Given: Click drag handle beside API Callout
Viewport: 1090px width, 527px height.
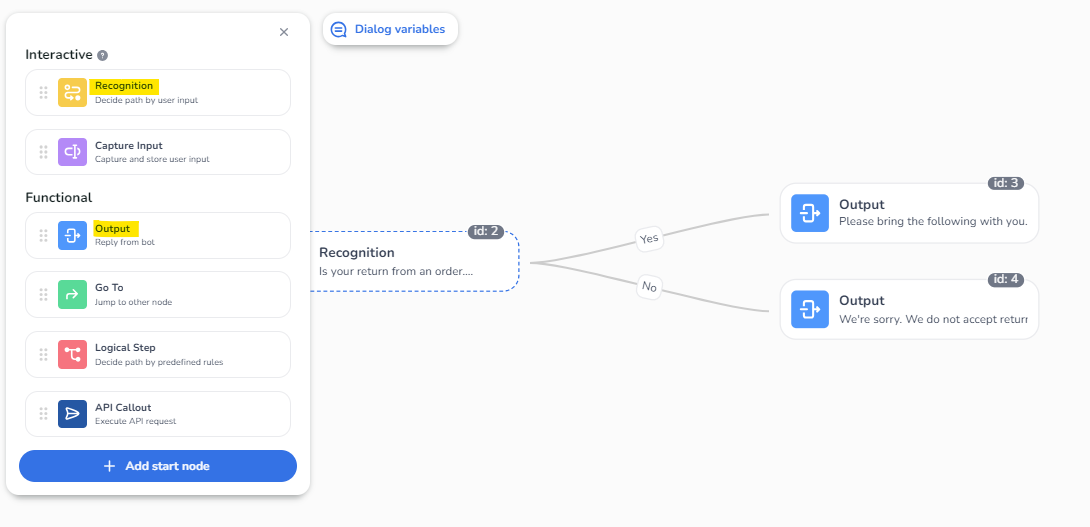Looking at the screenshot, I should [43, 414].
